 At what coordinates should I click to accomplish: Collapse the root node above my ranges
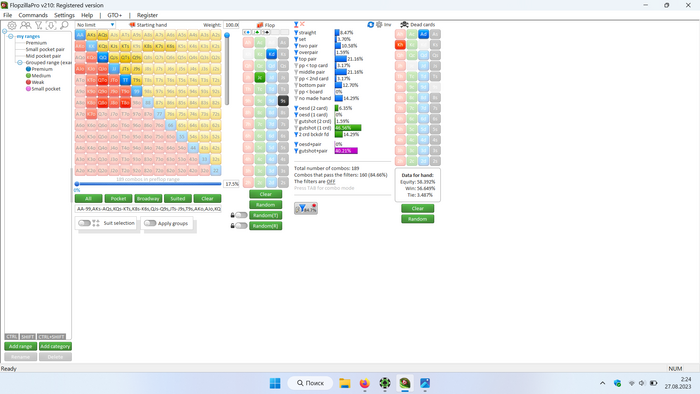(x=4, y=31)
